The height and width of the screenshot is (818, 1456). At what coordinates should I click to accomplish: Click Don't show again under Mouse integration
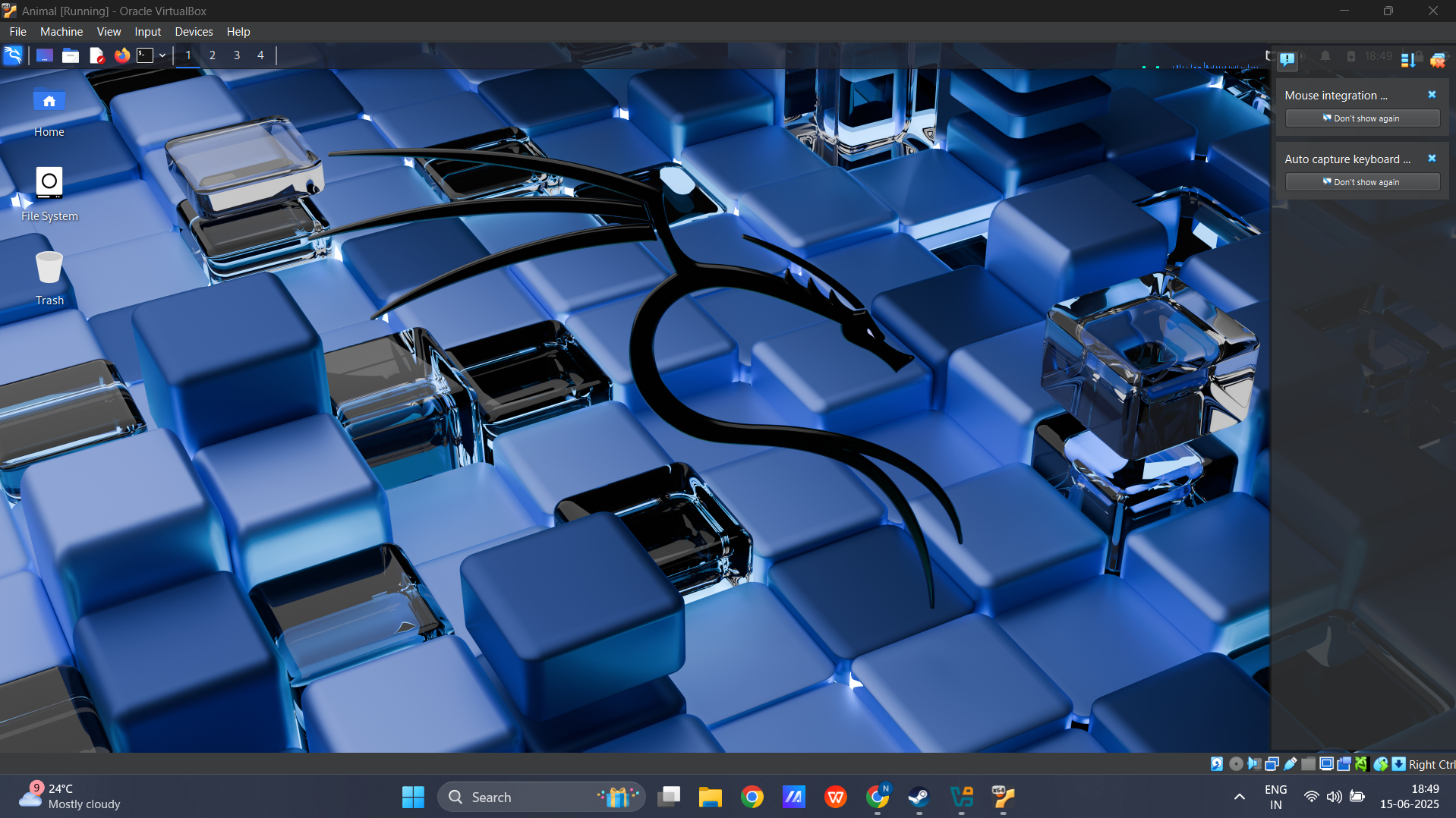tap(1363, 118)
